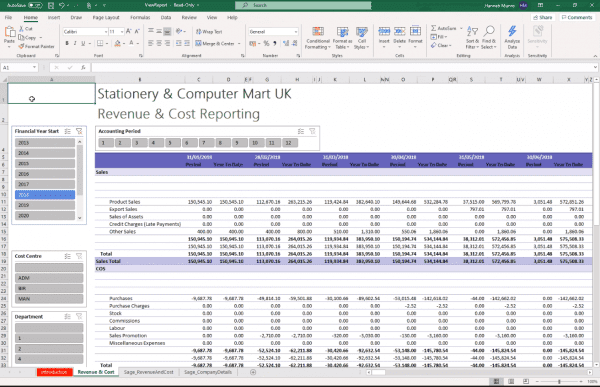Click the Cut scissors icon

point(21,29)
